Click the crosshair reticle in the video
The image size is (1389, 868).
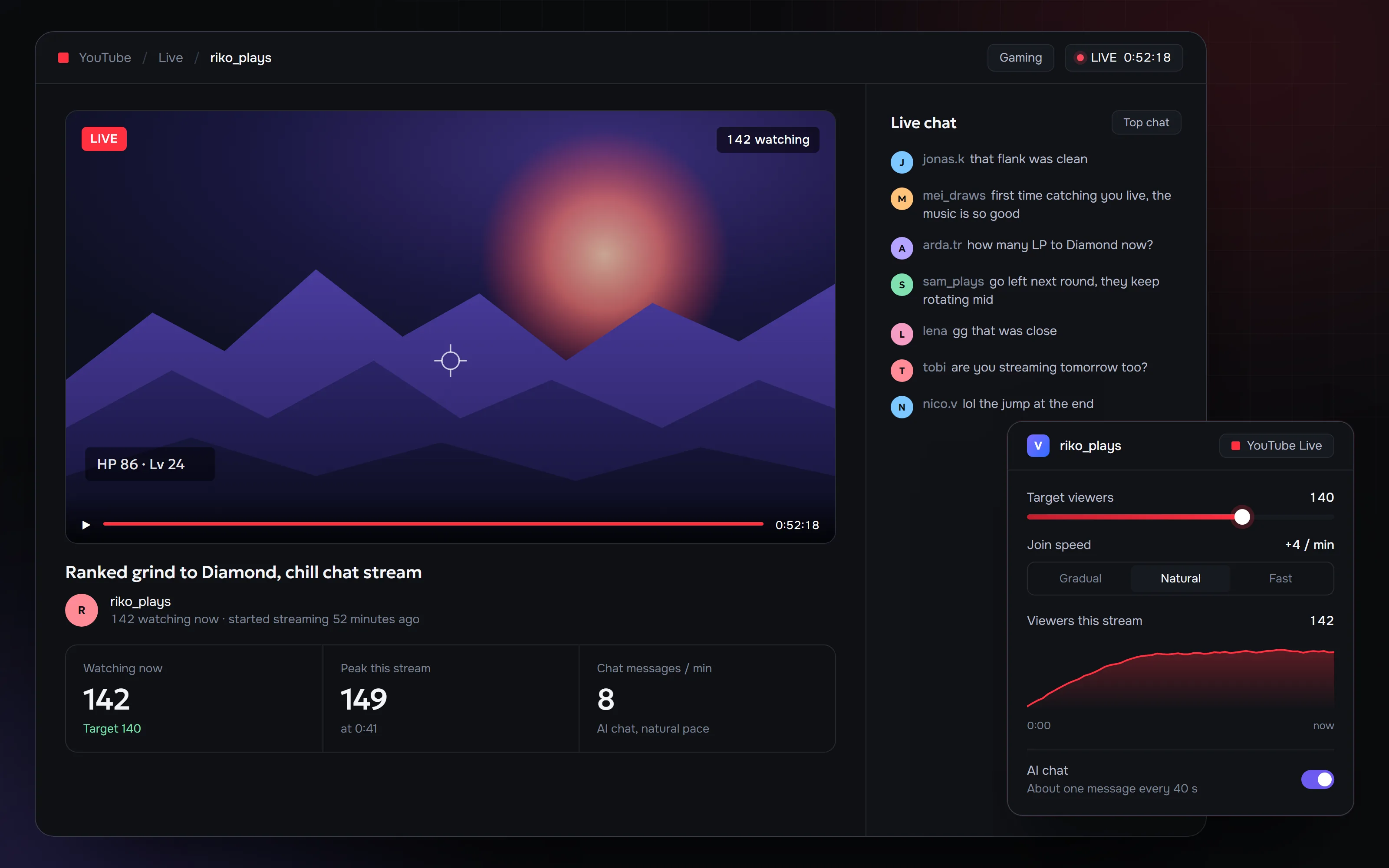[x=451, y=361]
